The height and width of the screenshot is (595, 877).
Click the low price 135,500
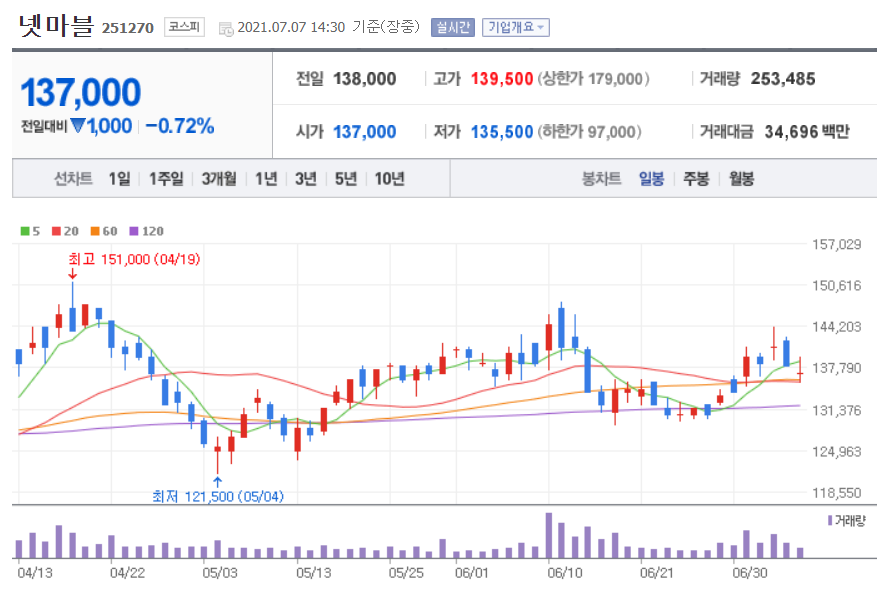point(502,132)
